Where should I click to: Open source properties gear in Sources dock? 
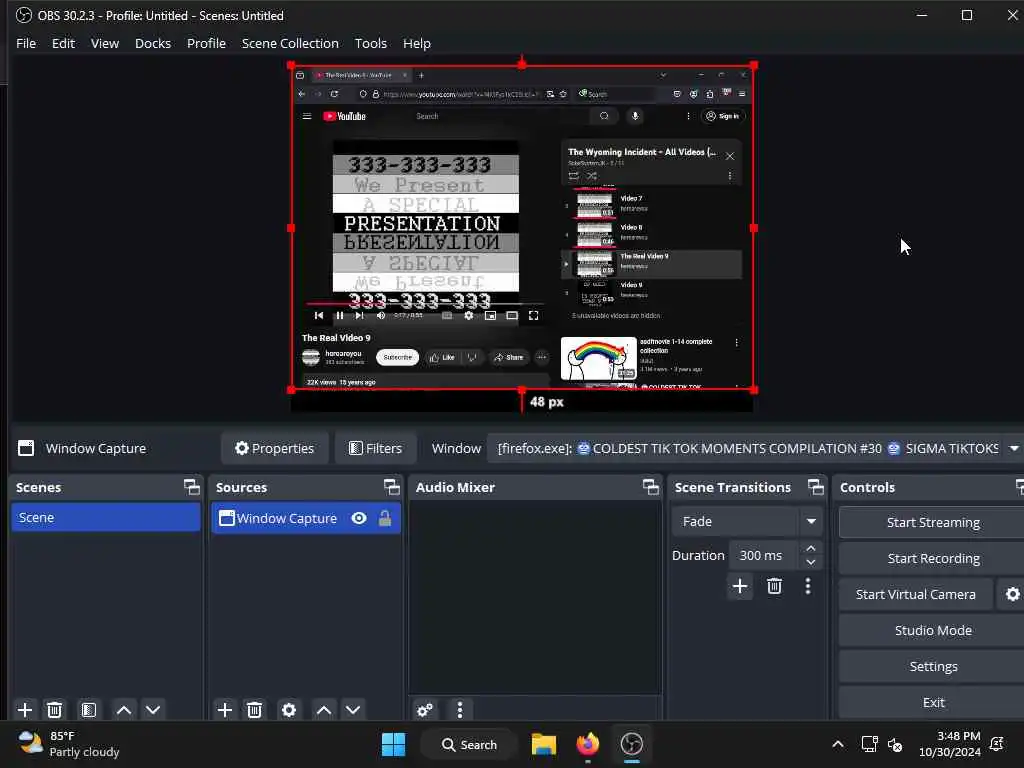289,710
